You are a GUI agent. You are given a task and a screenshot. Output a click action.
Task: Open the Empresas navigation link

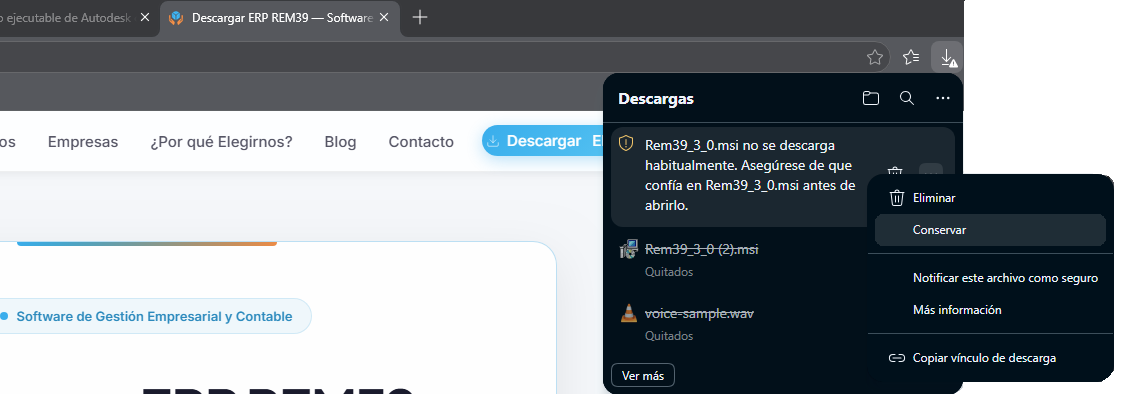pyautogui.click(x=83, y=142)
